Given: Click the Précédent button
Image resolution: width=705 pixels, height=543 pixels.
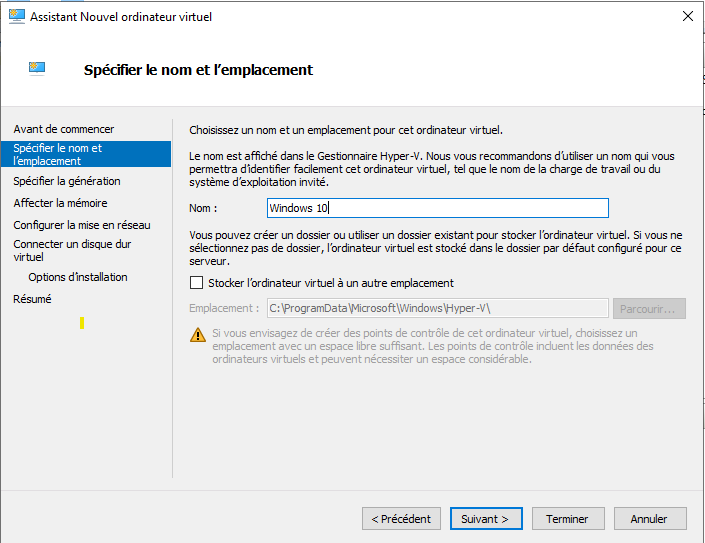Looking at the screenshot, I should 401,519.
